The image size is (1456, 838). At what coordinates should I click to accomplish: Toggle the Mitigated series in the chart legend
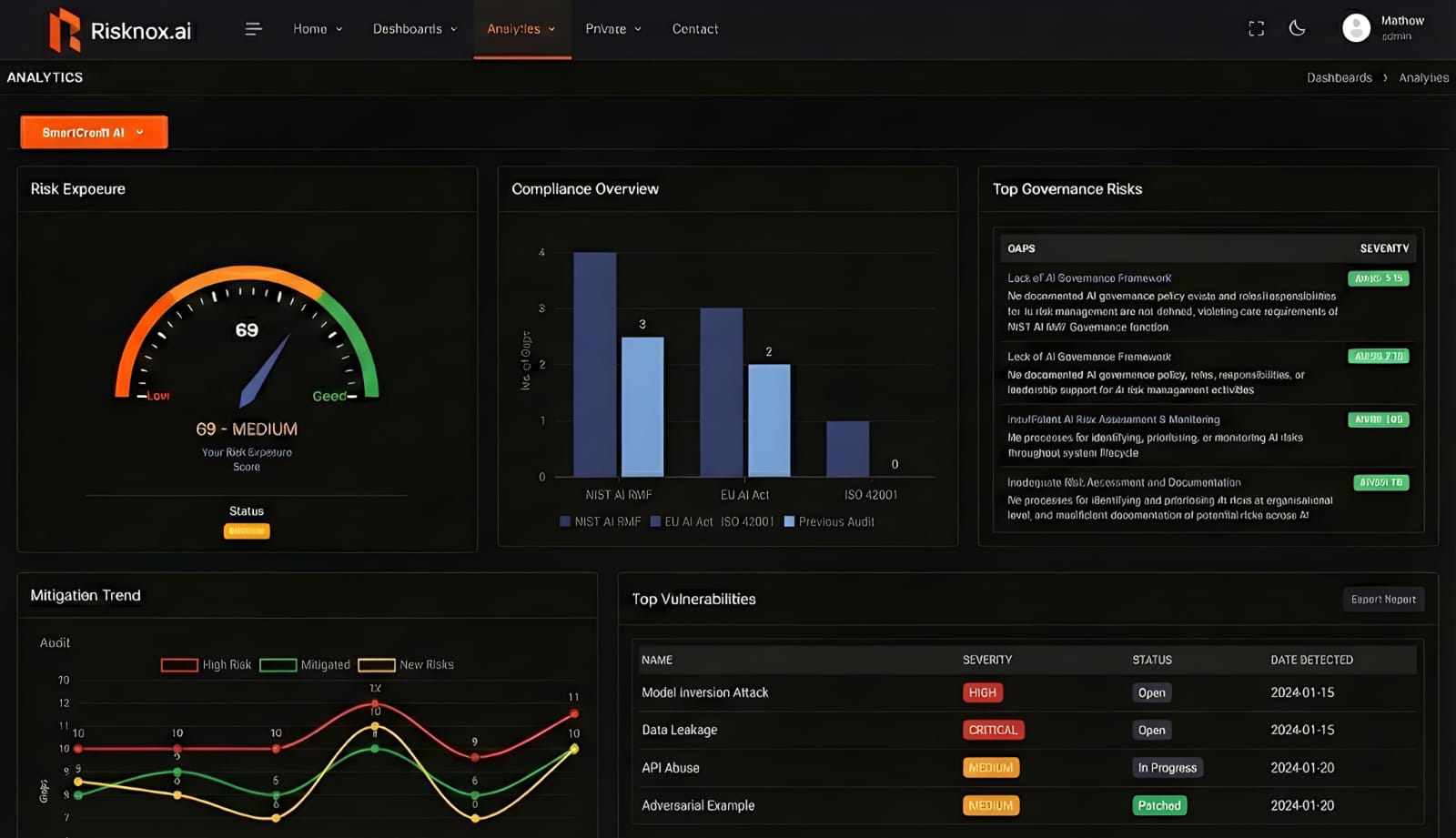(305, 665)
